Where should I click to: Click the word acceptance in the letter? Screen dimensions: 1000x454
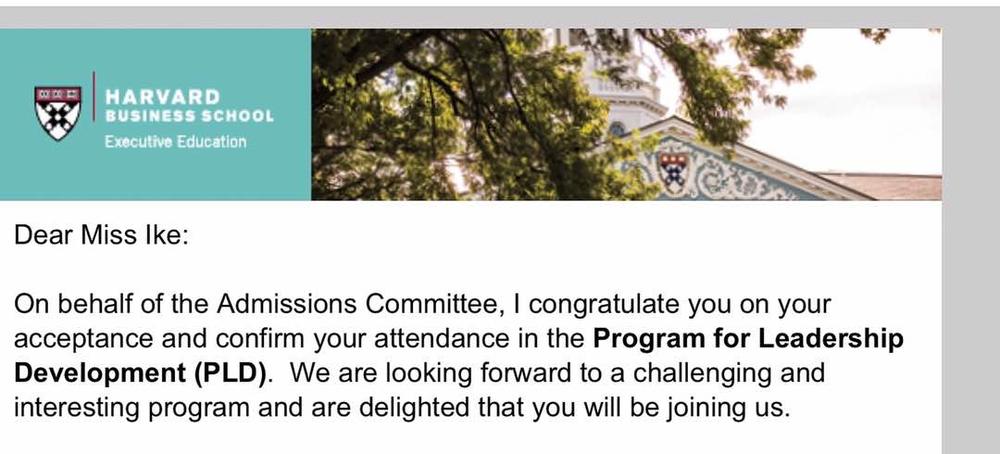[x=83, y=340]
